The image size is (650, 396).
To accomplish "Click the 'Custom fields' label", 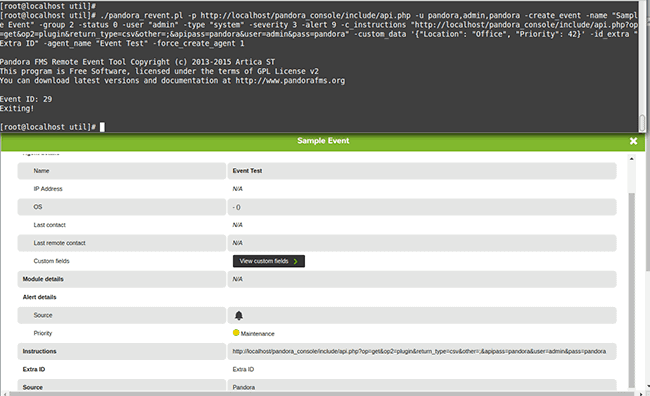I will point(51,261).
